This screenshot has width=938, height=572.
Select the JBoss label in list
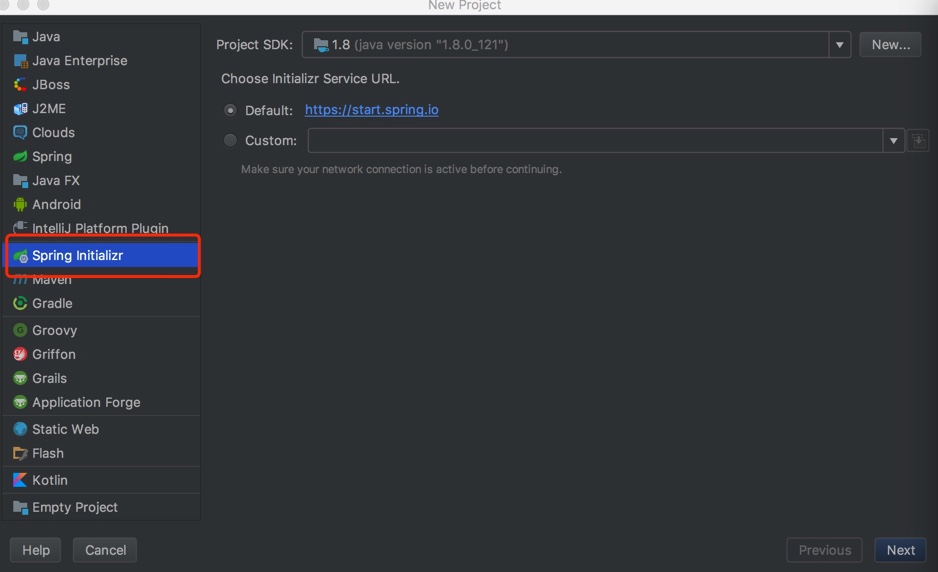tap(51, 85)
